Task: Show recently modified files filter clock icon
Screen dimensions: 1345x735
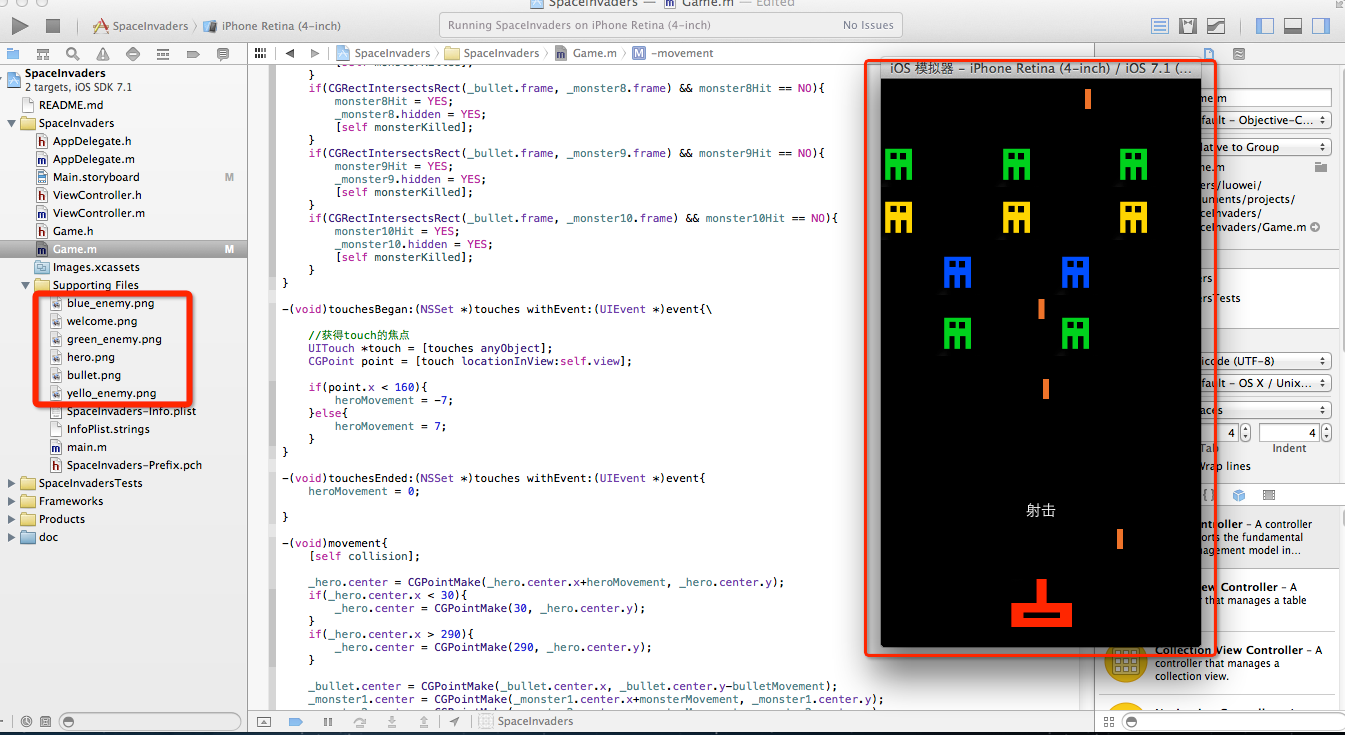Action: pos(27,721)
